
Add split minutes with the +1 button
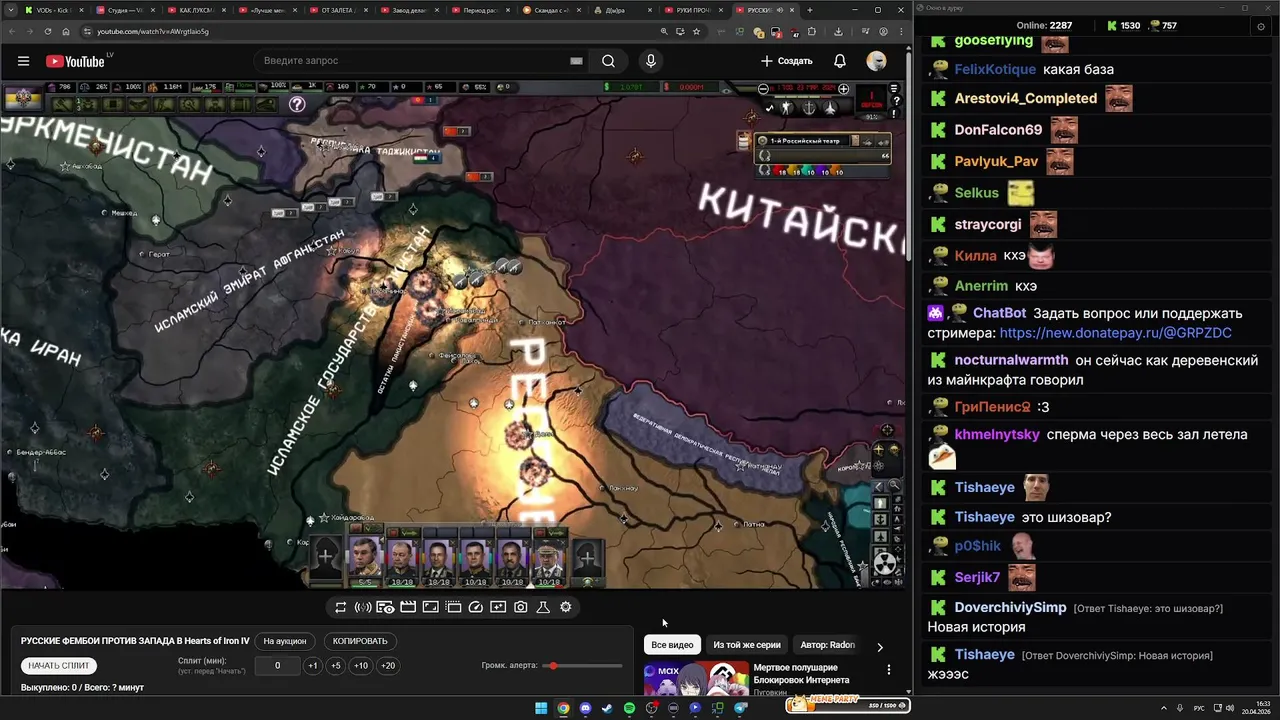(x=313, y=666)
